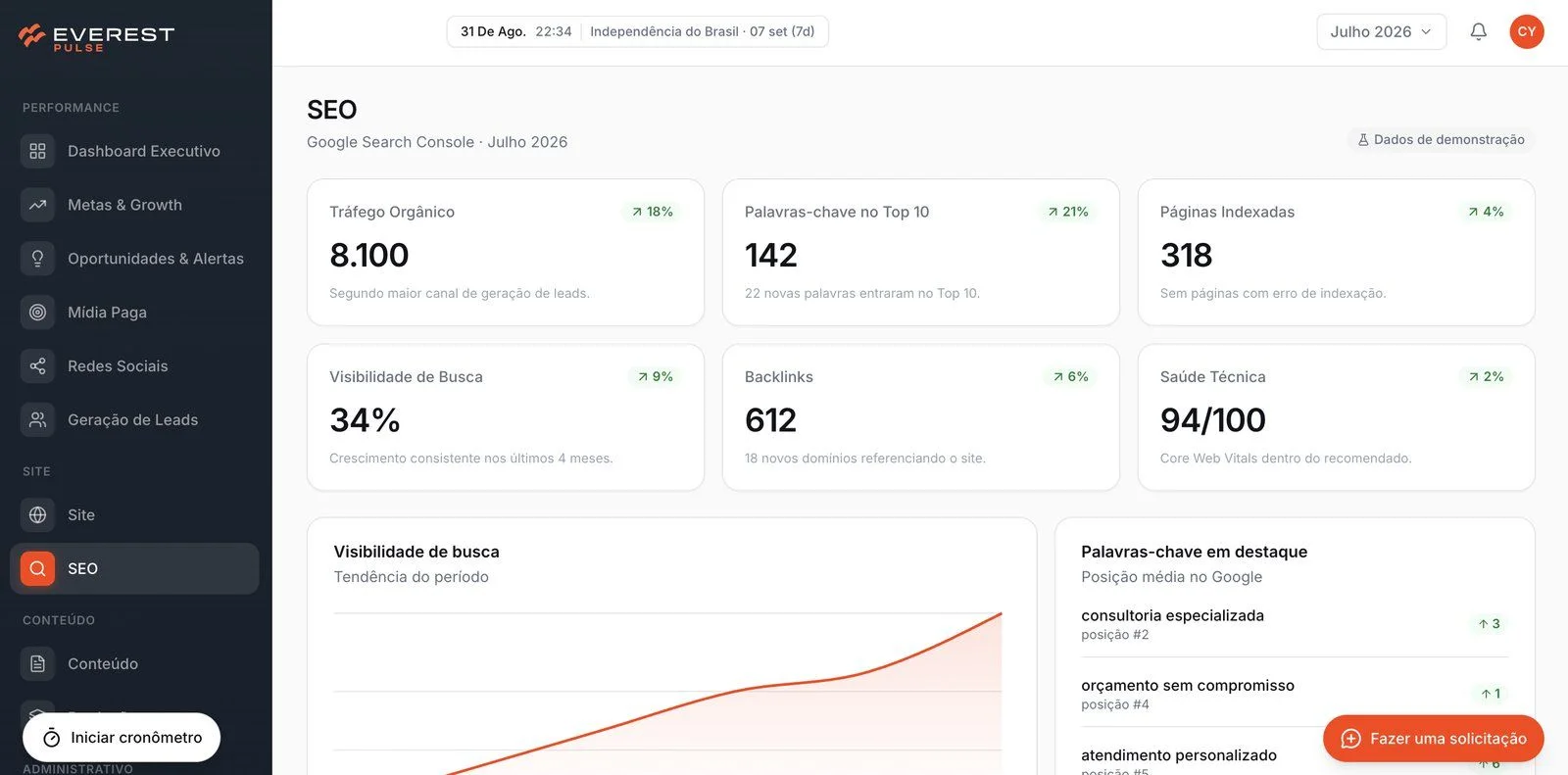
Task: Click the Redes Sociais share icon
Action: click(37, 366)
